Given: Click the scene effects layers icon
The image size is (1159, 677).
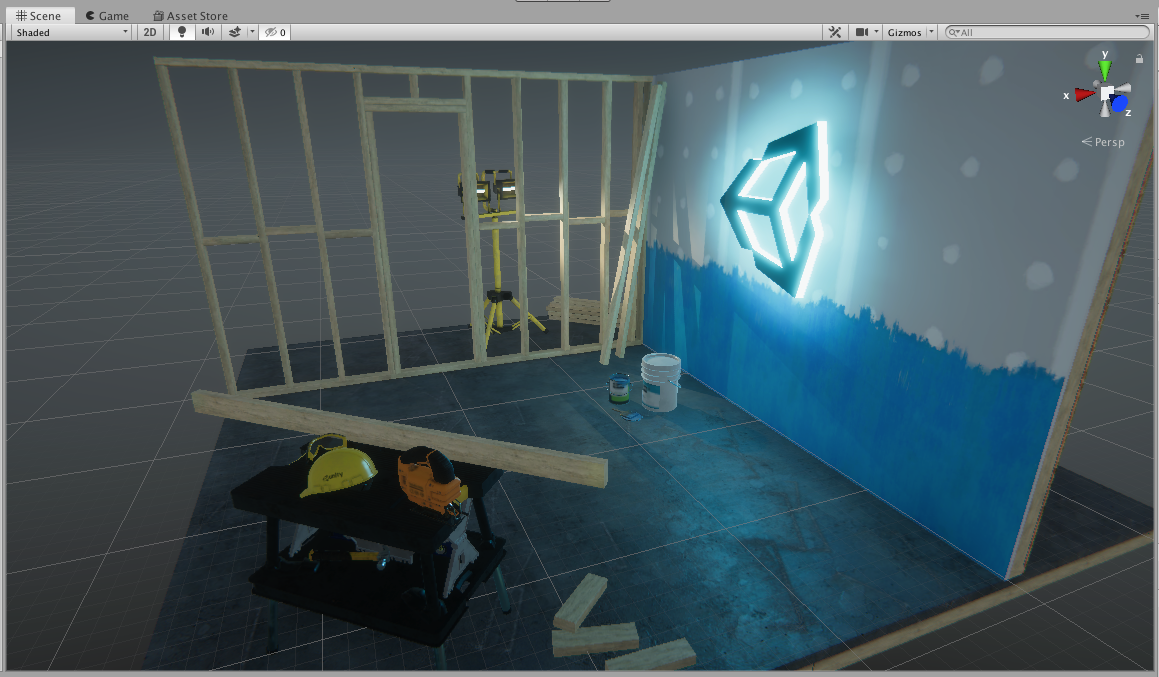Looking at the screenshot, I should pyautogui.click(x=234, y=31).
